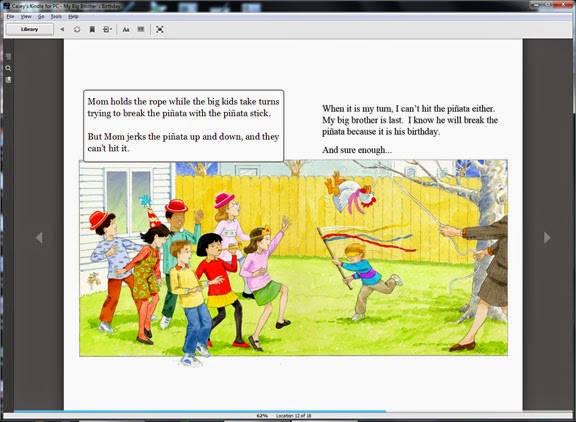
Task: Open Notes and Marks sidebar icon
Action: [x=8, y=80]
